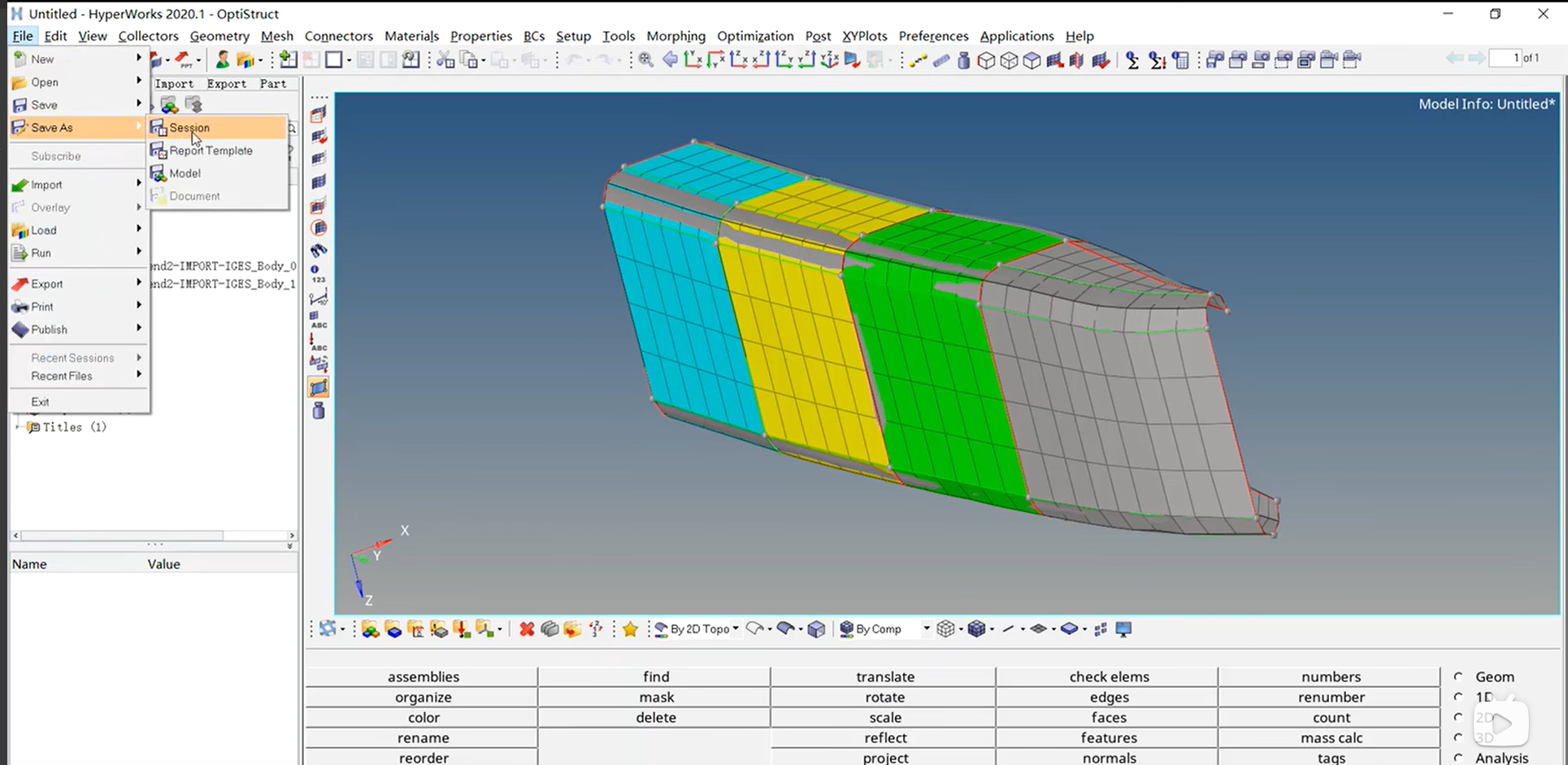Image resolution: width=1568 pixels, height=765 pixels.
Task: Open the dropdown arrow beside the copy icon
Action: (484, 60)
